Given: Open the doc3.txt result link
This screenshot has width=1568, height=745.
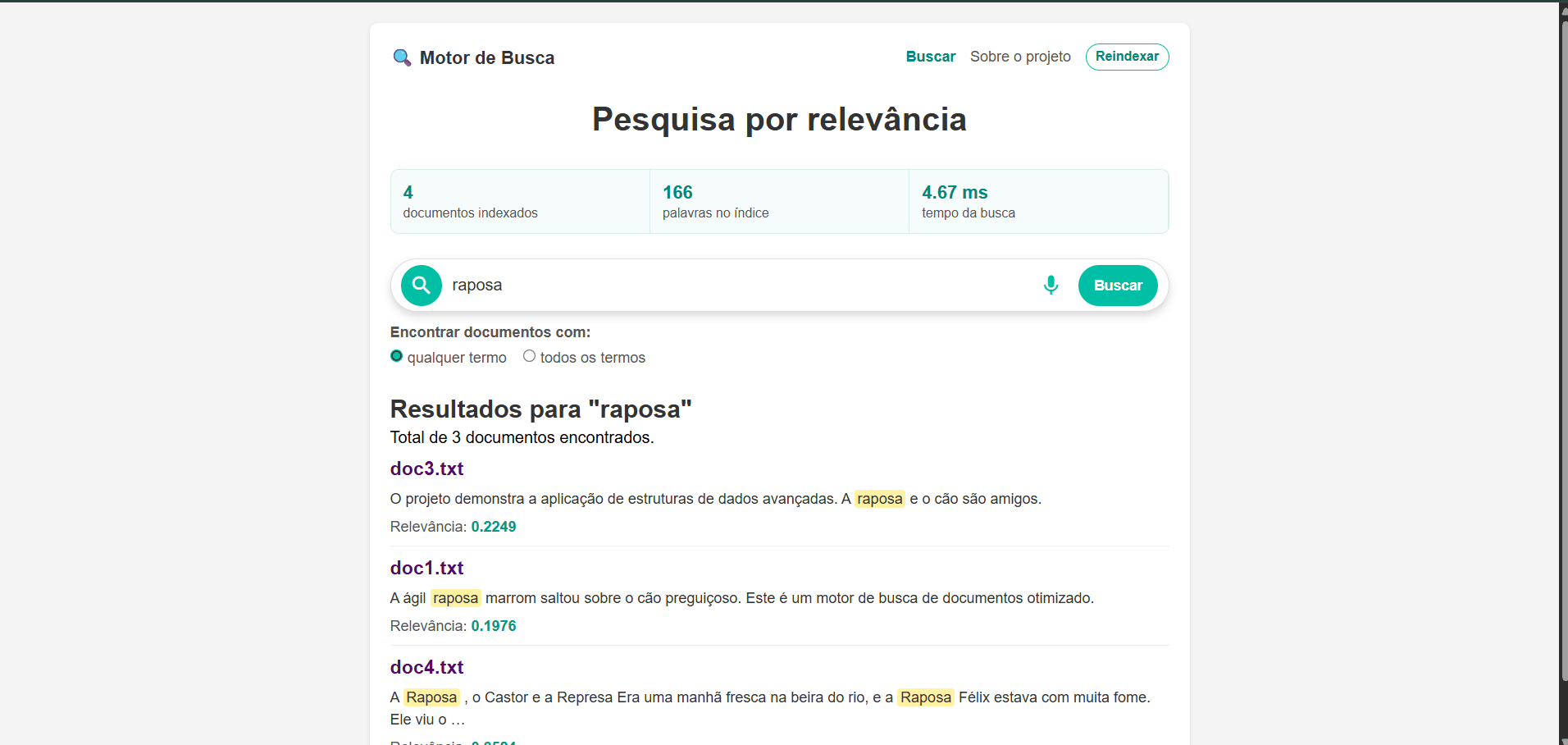Looking at the screenshot, I should tap(426, 468).
